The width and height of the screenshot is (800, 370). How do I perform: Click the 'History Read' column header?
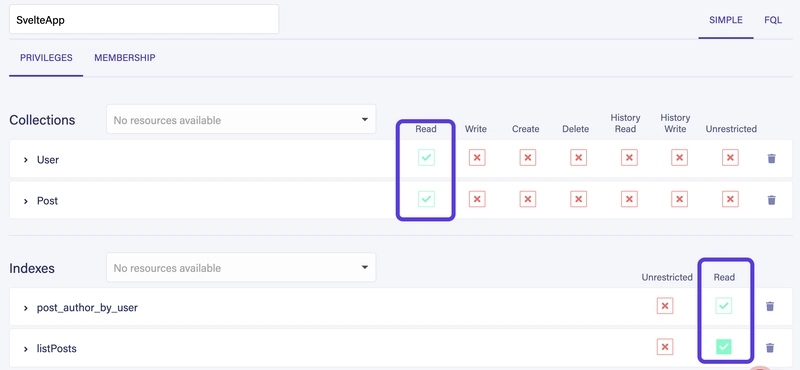626,124
